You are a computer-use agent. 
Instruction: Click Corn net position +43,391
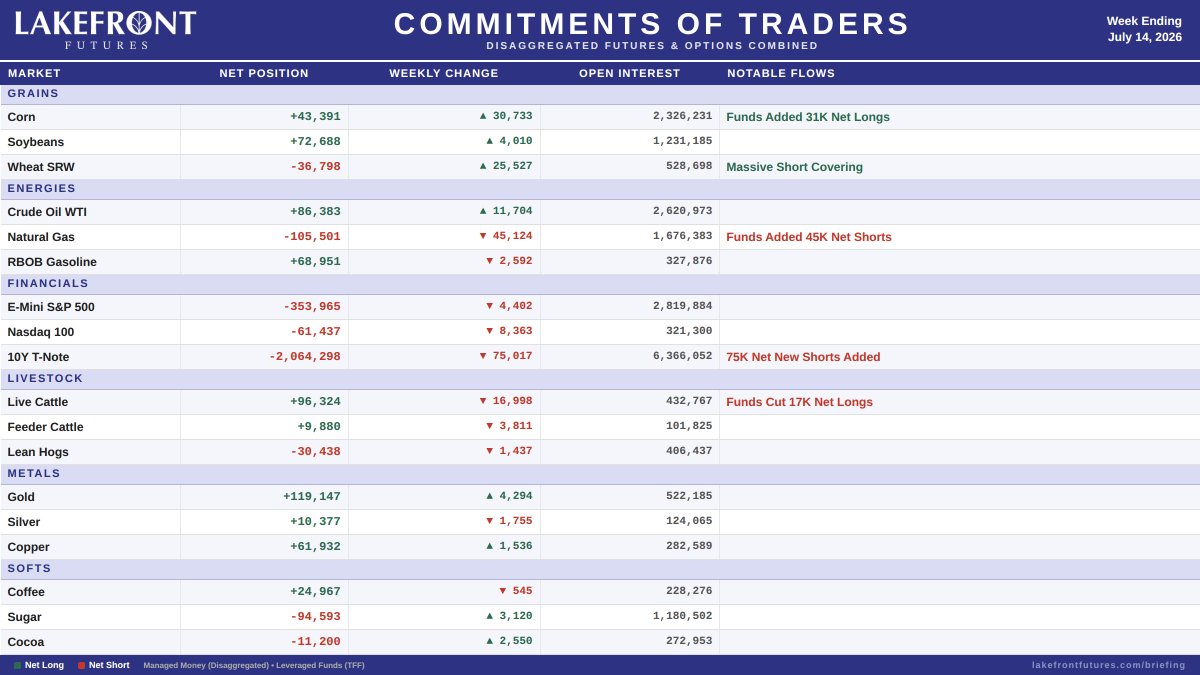click(x=315, y=117)
